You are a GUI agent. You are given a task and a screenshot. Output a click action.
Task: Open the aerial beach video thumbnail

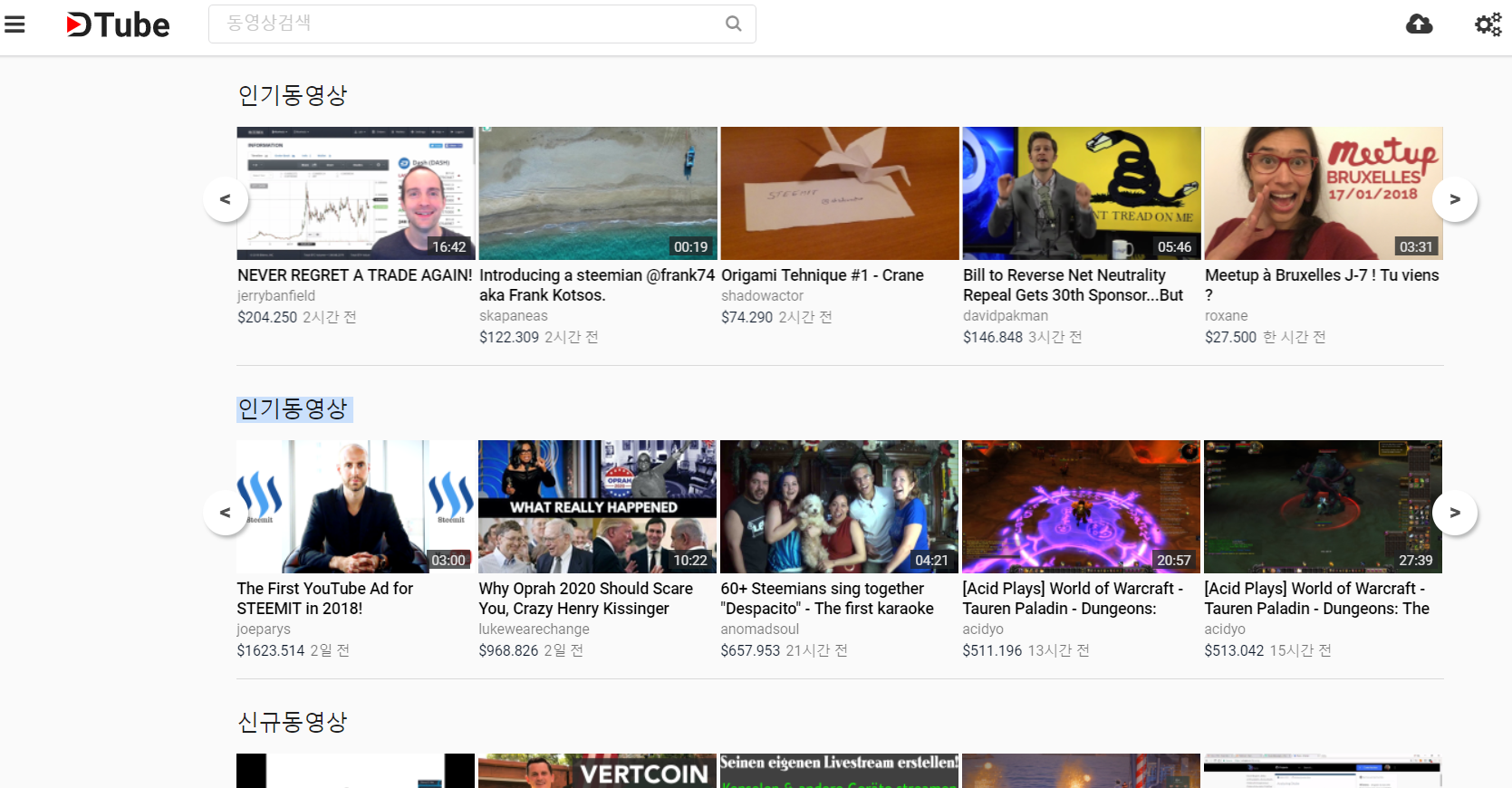pos(598,194)
